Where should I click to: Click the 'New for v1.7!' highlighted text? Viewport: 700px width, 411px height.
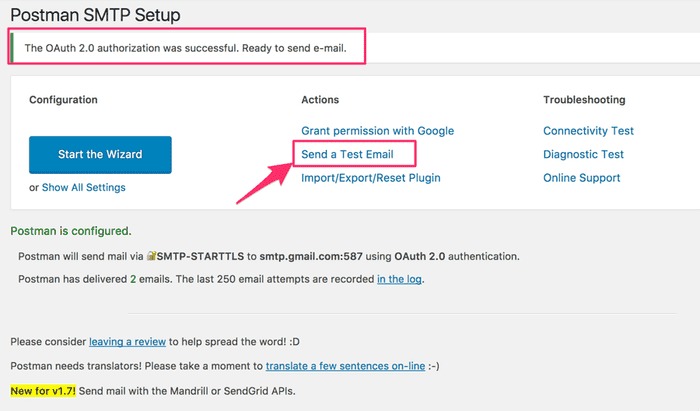43,391
